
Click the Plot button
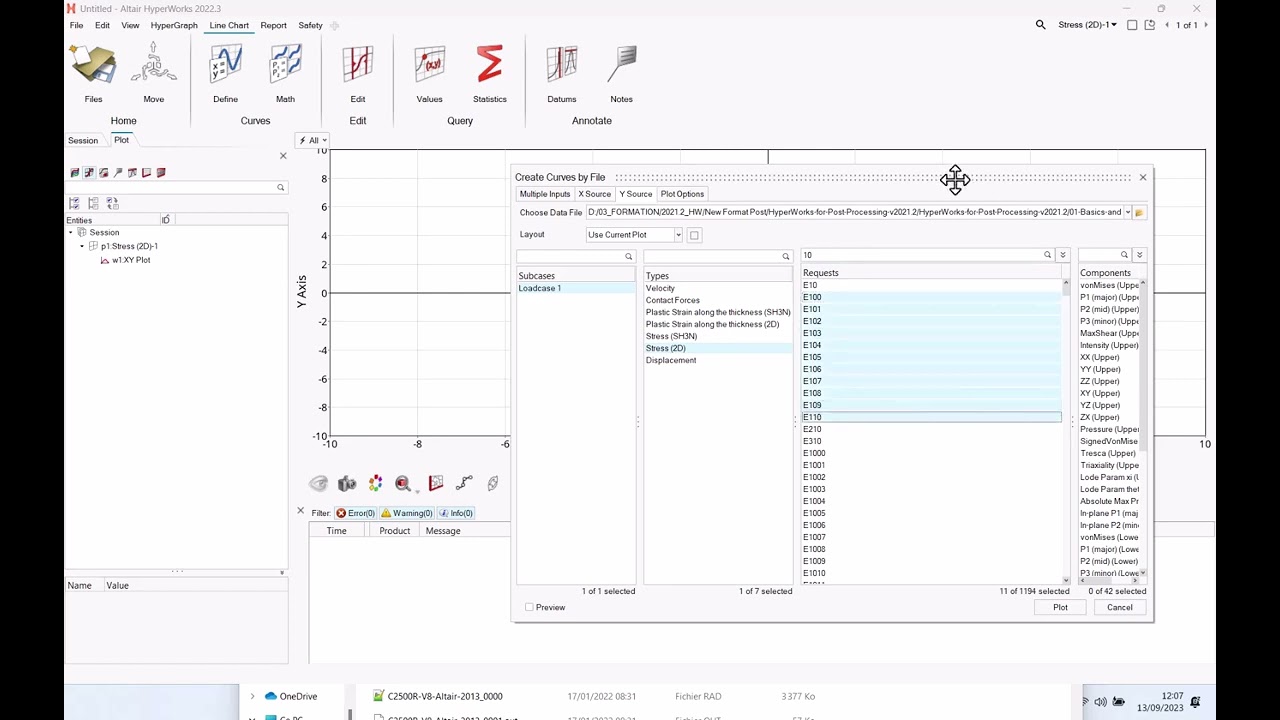click(1060, 607)
